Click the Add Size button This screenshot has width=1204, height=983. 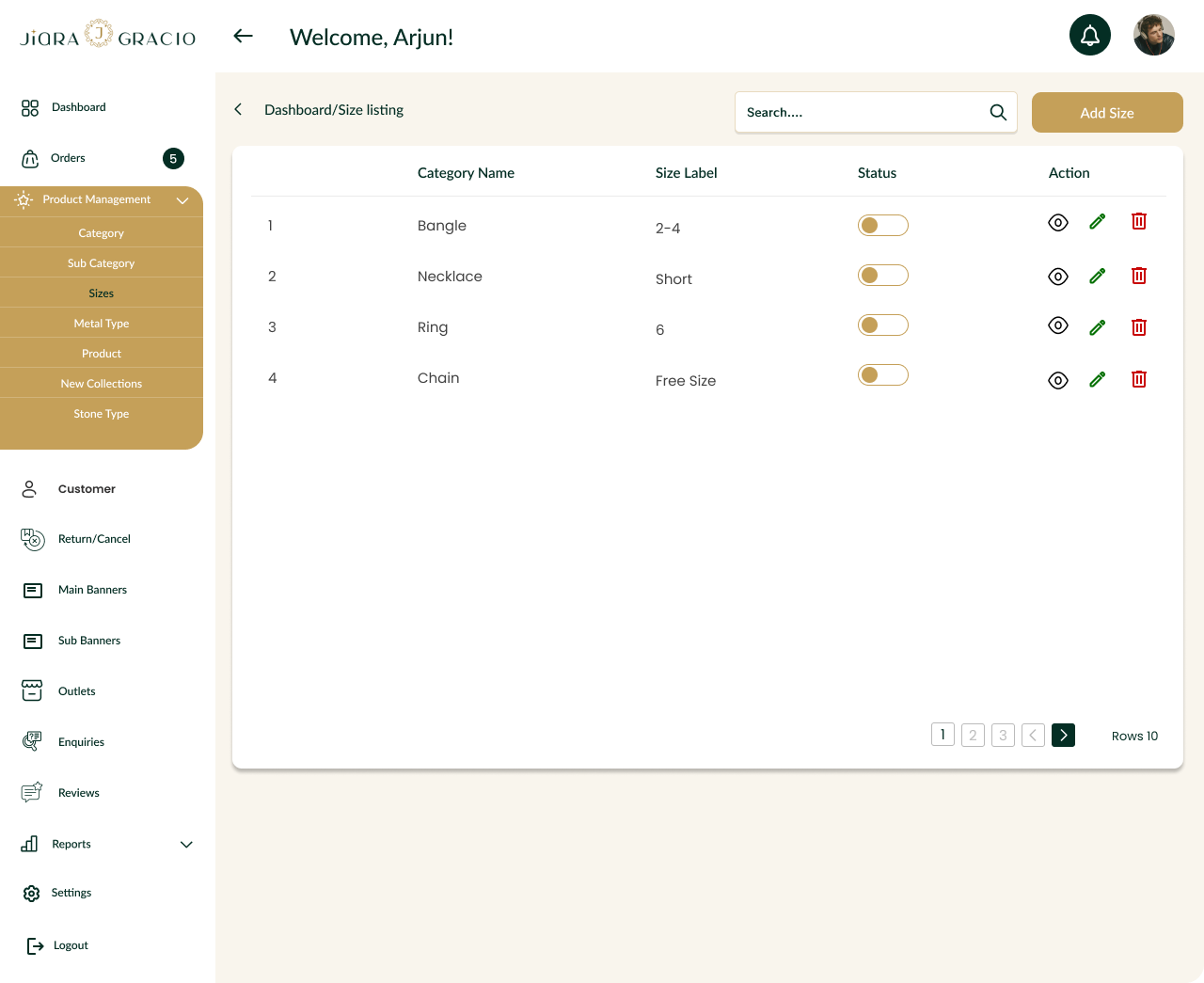[x=1107, y=113]
